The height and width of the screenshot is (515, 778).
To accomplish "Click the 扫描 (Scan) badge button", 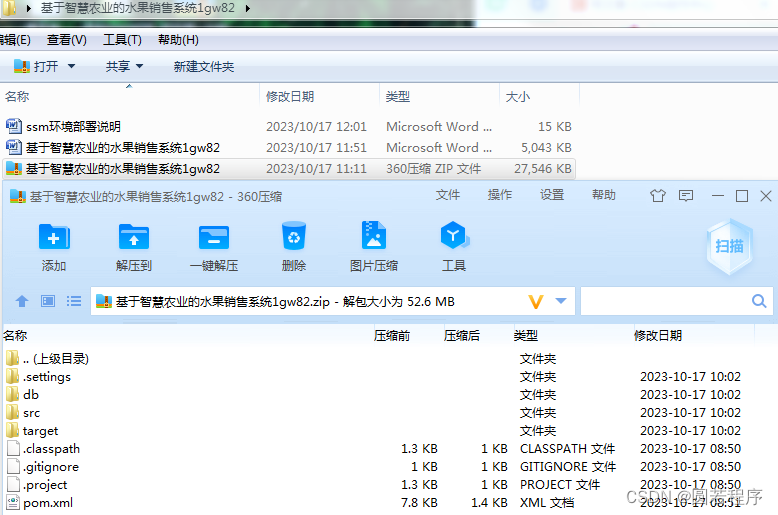I will [729, 247].
